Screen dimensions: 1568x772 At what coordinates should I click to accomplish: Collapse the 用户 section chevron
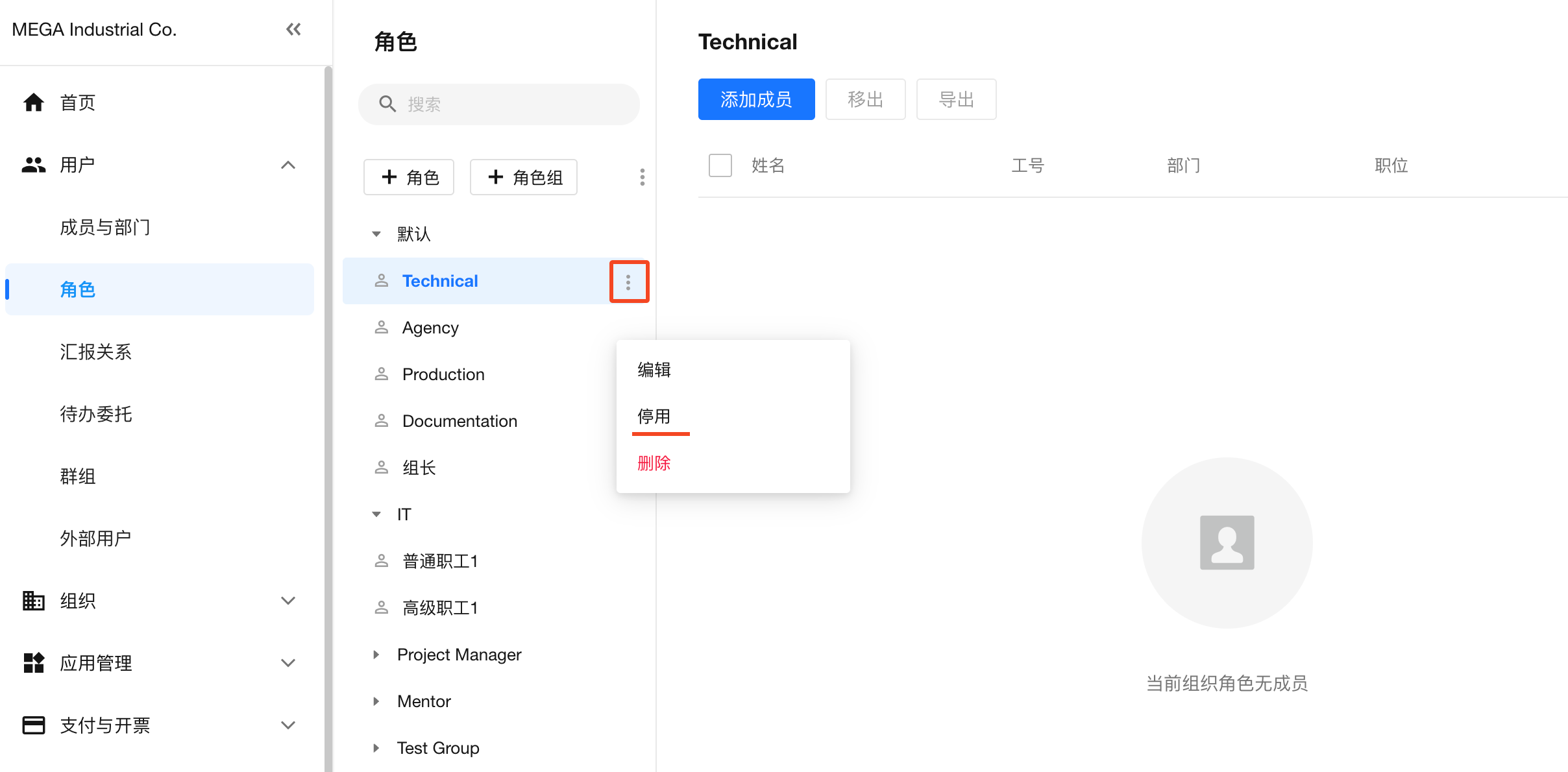click(288, 165)
